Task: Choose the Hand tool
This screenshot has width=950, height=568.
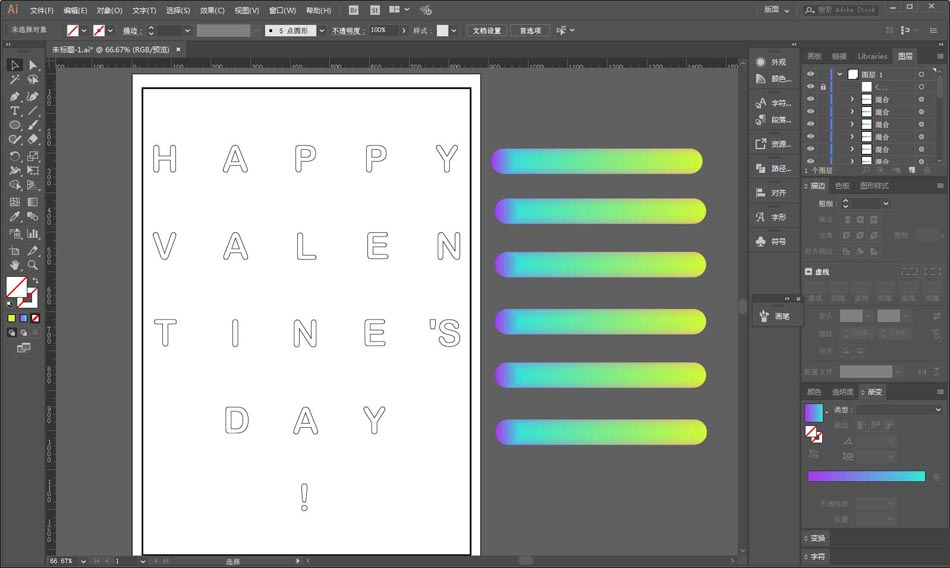Action: [15, 265]
